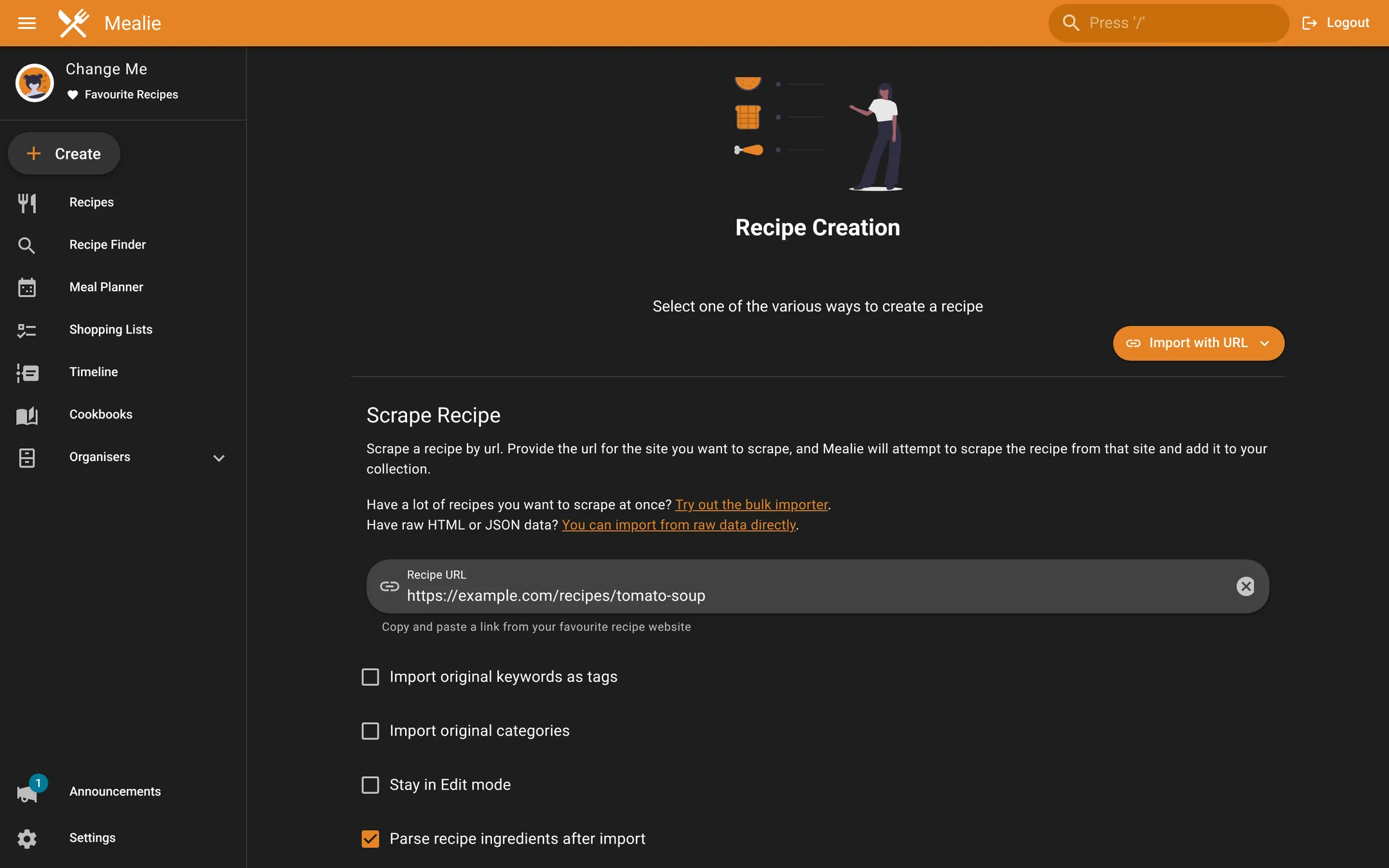Click the Recipes cutlery icon in the sidebar
This screenshot has width=1389, height=868.
(27, 203)
